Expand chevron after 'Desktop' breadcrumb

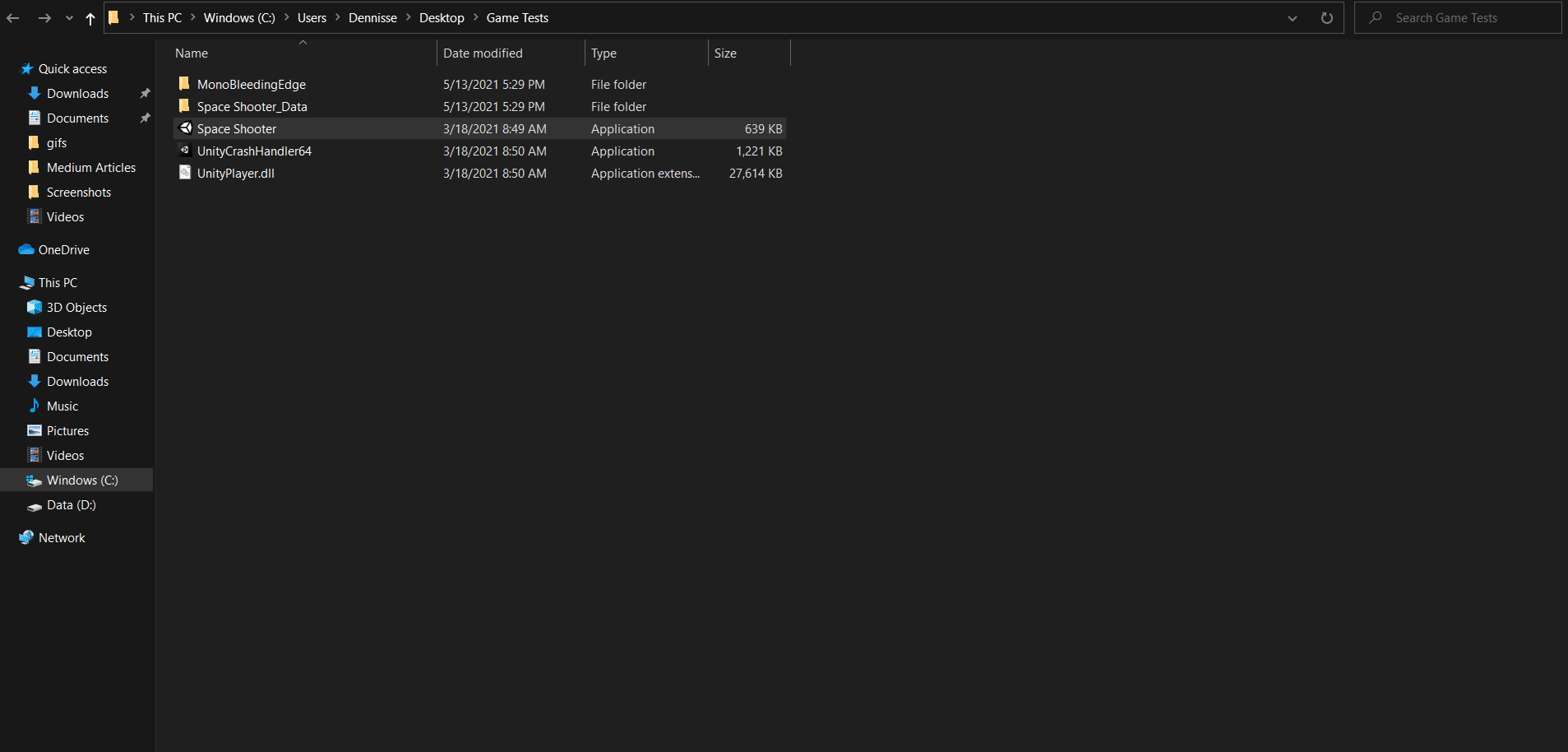pyautogui.click(x=475, y=17)
